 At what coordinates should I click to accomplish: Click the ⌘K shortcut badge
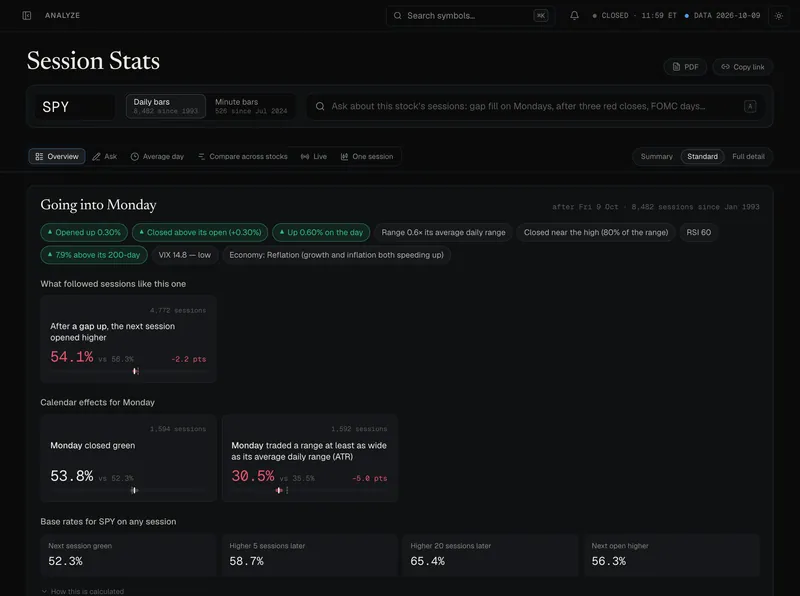541,15
